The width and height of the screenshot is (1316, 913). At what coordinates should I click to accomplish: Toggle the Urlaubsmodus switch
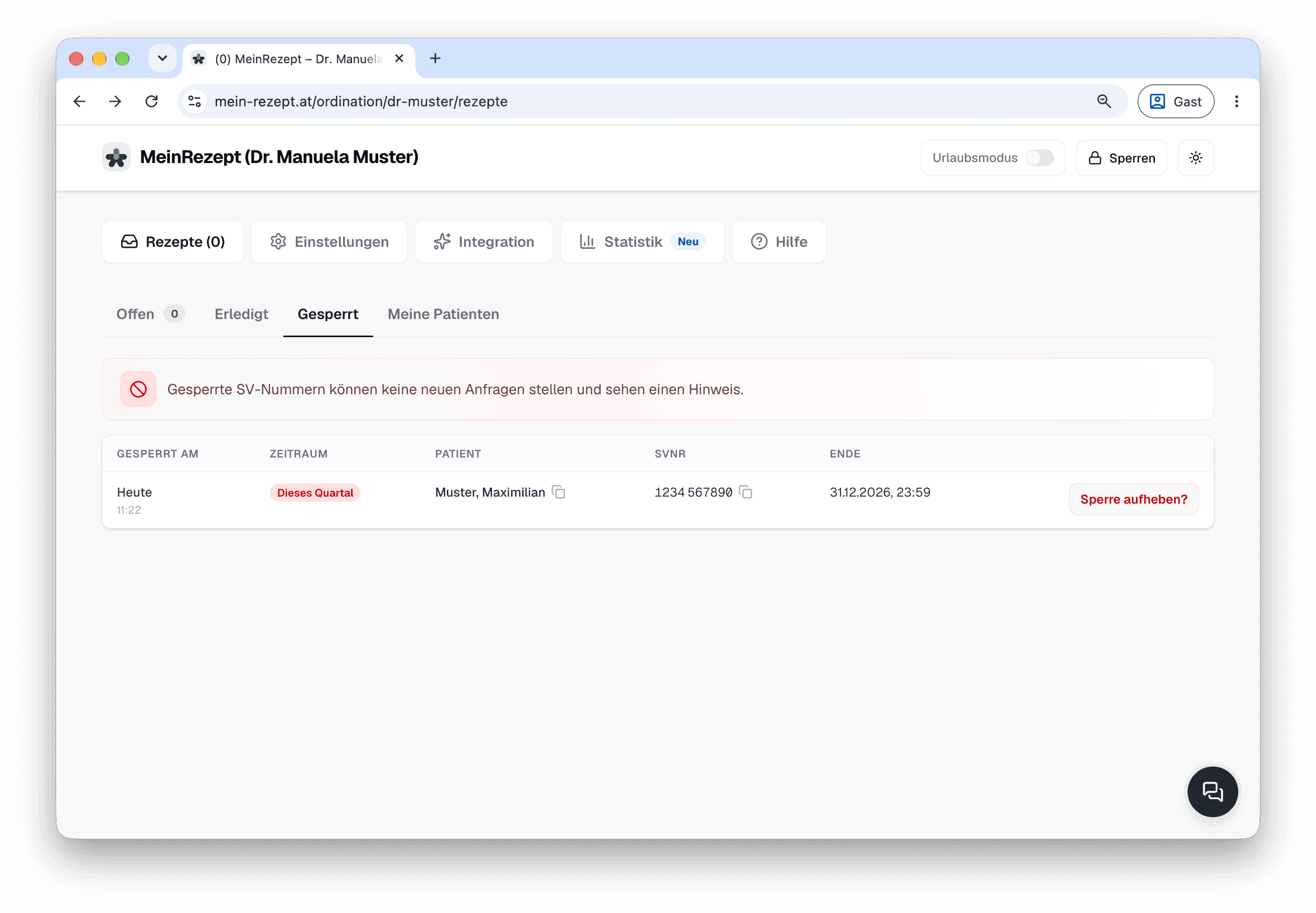(x=1039, y=158)
